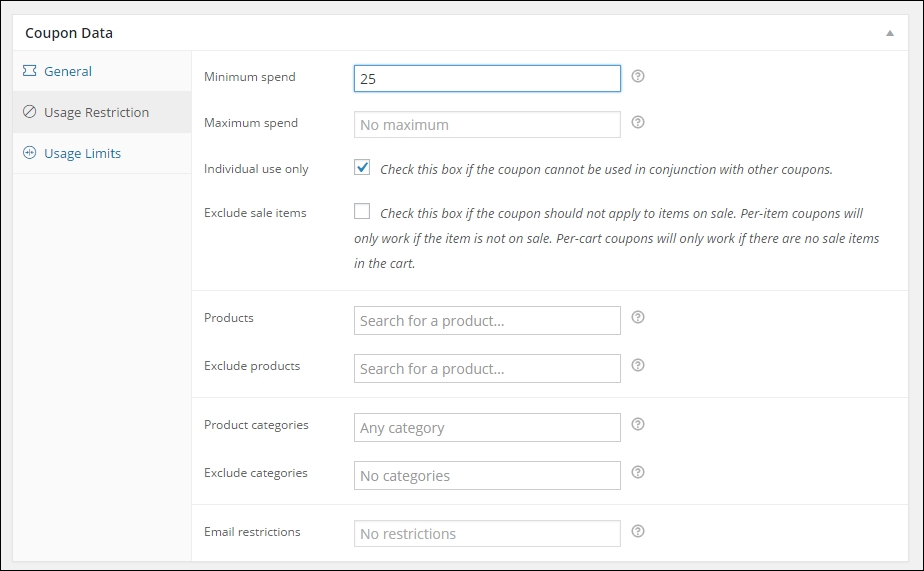Click the help icon beside Email restrictions
This screenshot has width=924, height=571.
click(638, 531)
